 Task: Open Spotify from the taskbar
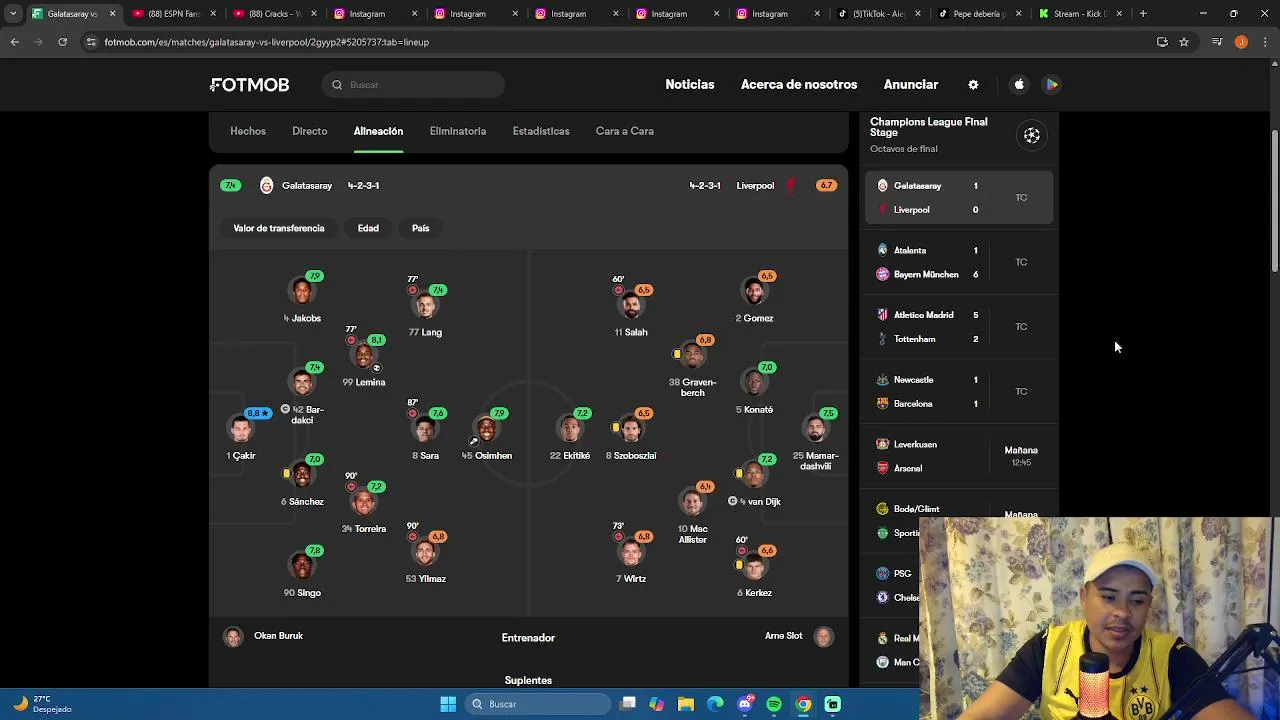774,704
